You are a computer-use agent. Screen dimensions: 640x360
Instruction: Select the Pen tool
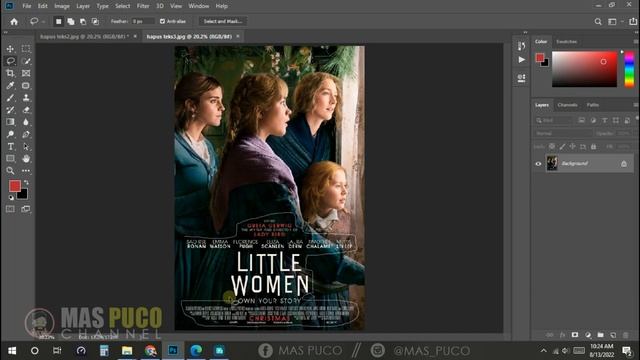(x=26, y=134)
